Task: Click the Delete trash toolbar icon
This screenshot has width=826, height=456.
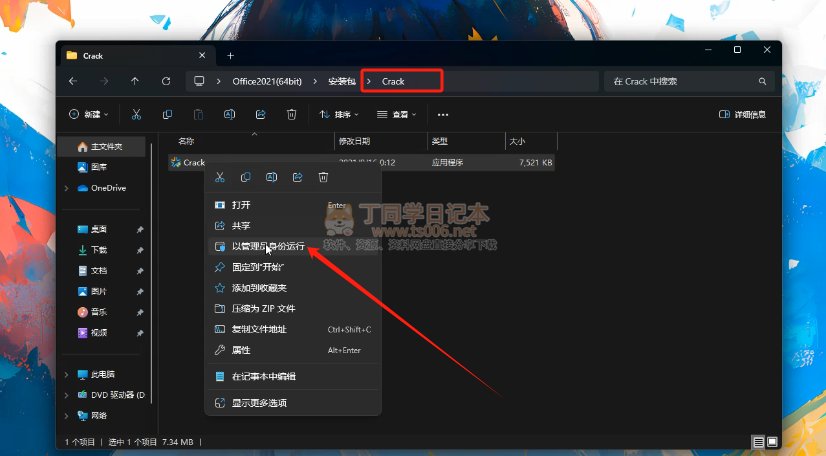Action: (291, 114)
